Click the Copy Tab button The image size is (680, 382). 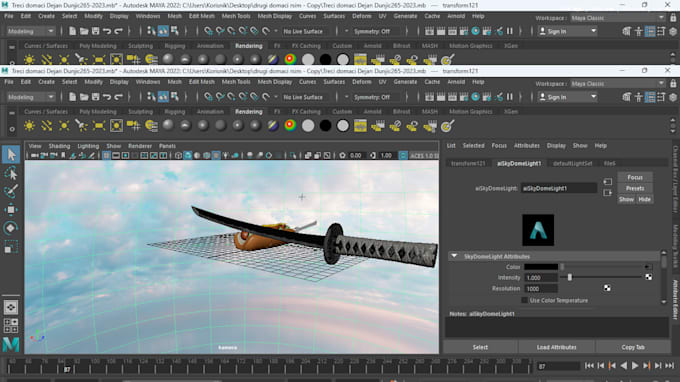click(633, 347)
